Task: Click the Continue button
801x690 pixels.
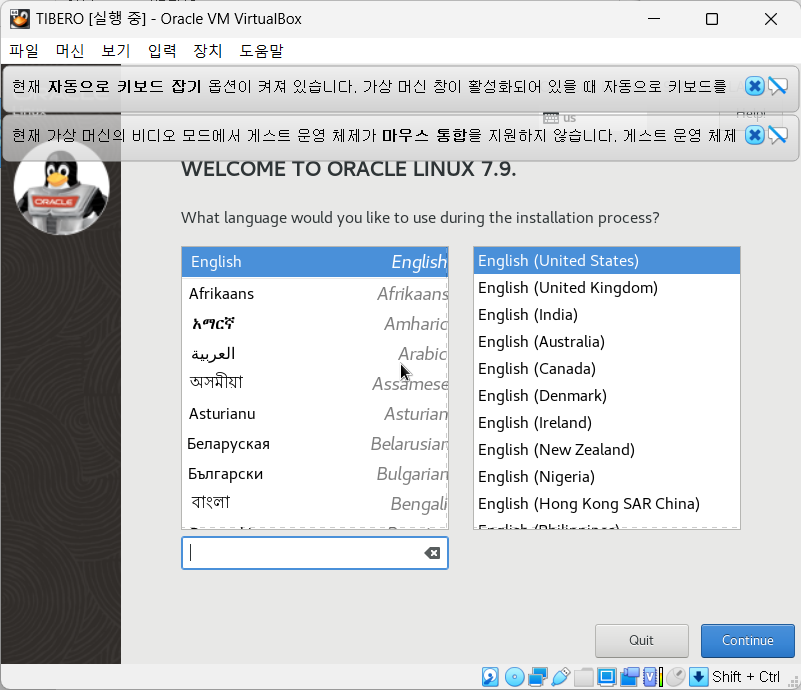Action: (747, 640)
